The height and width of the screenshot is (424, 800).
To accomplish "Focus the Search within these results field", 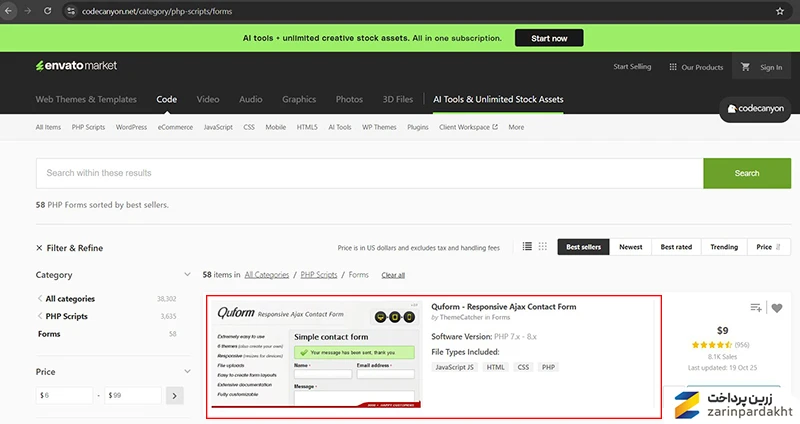I will (x=369, y=173).
